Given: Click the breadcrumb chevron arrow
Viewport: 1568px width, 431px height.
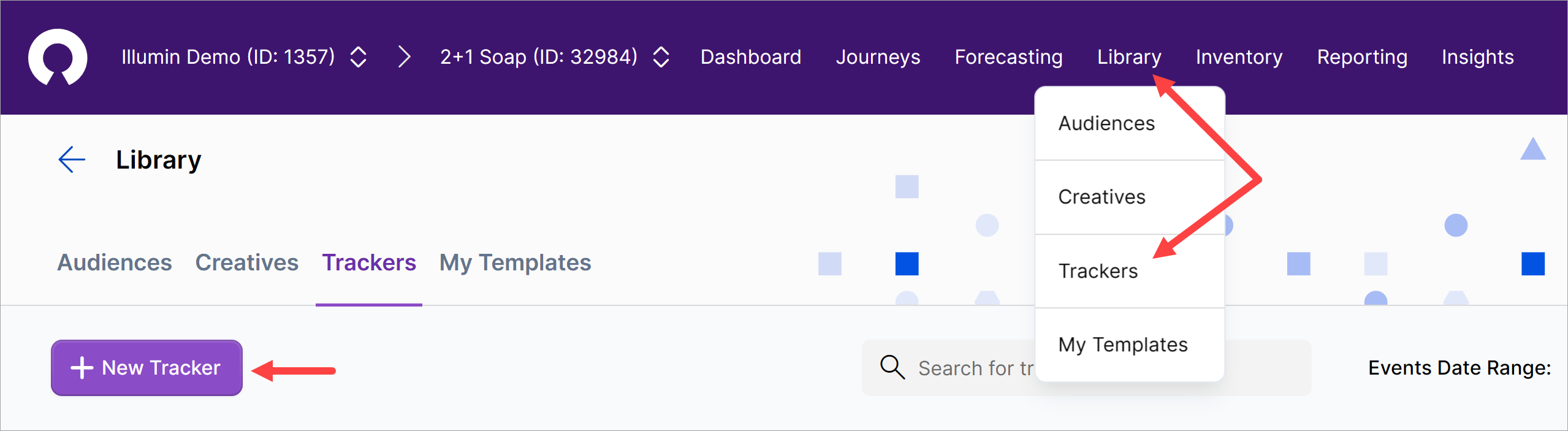Looking at the screenshot, I should tap(404, 57).
